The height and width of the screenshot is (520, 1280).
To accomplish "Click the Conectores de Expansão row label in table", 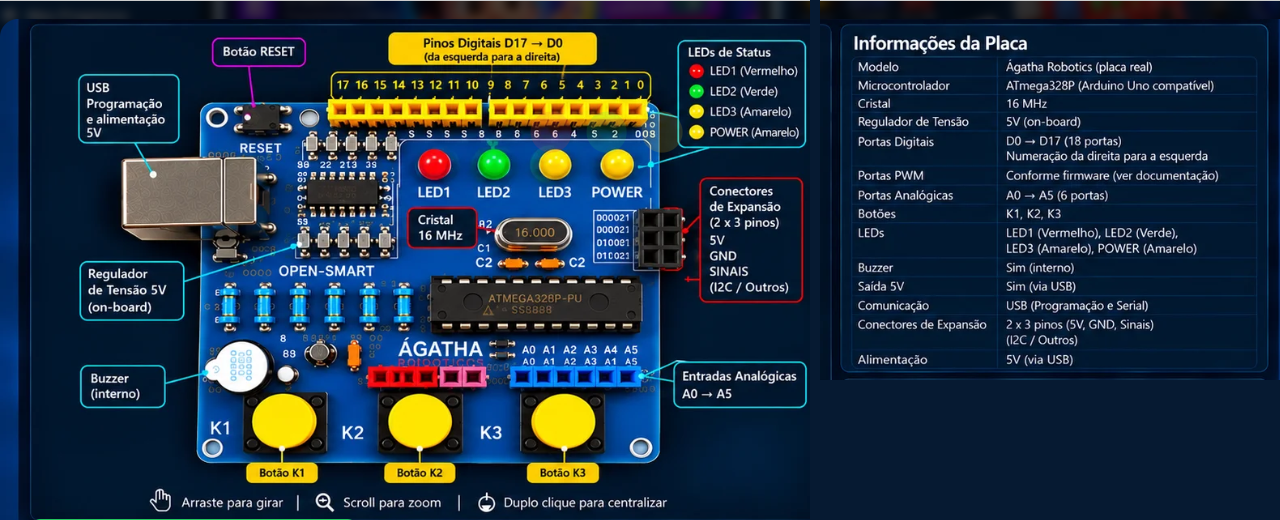I will click(922, 325).
